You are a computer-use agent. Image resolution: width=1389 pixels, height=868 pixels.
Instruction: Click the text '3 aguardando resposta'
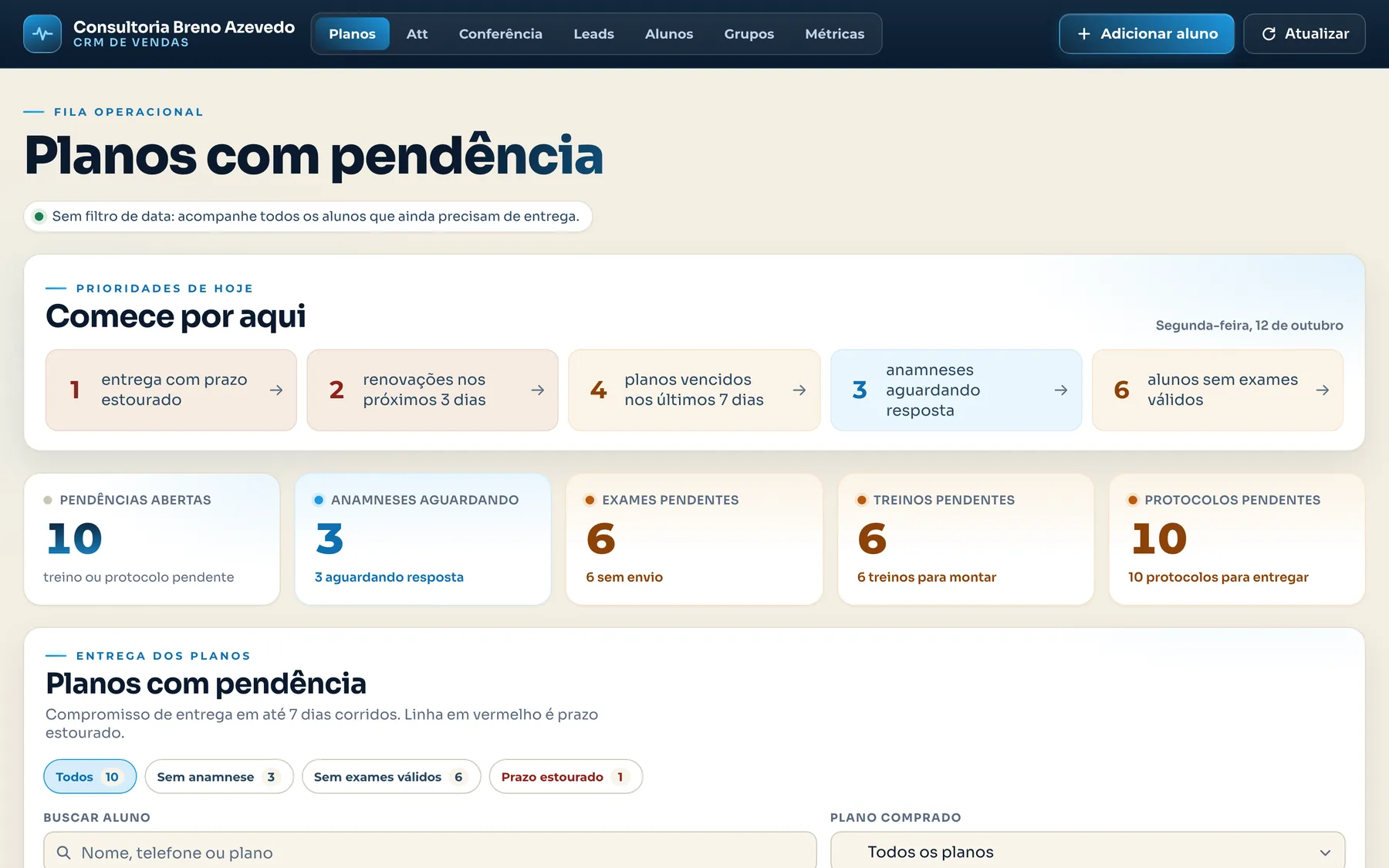click(389, 577)
